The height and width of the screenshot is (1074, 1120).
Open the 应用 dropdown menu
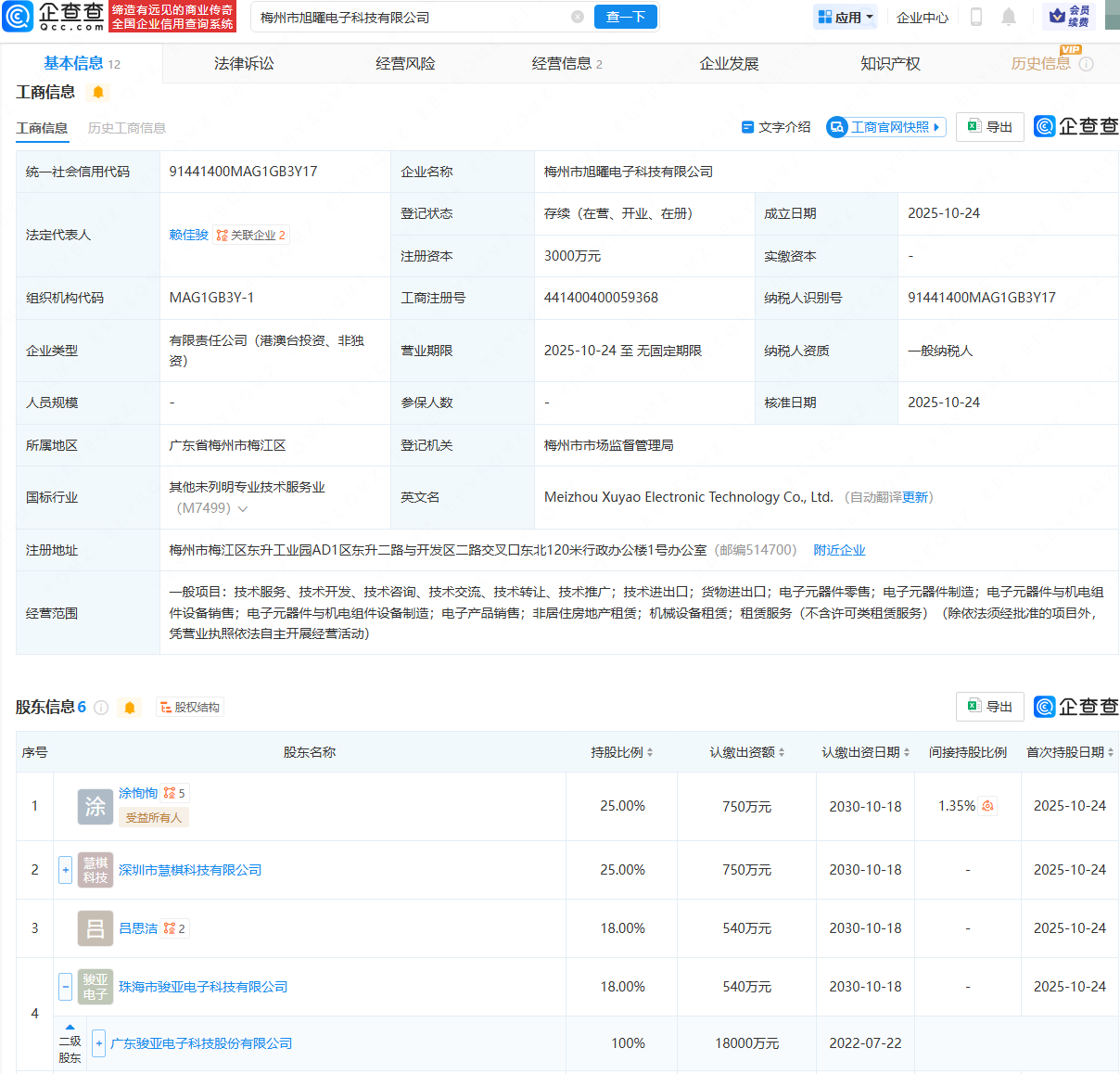[x=845, y=16]
